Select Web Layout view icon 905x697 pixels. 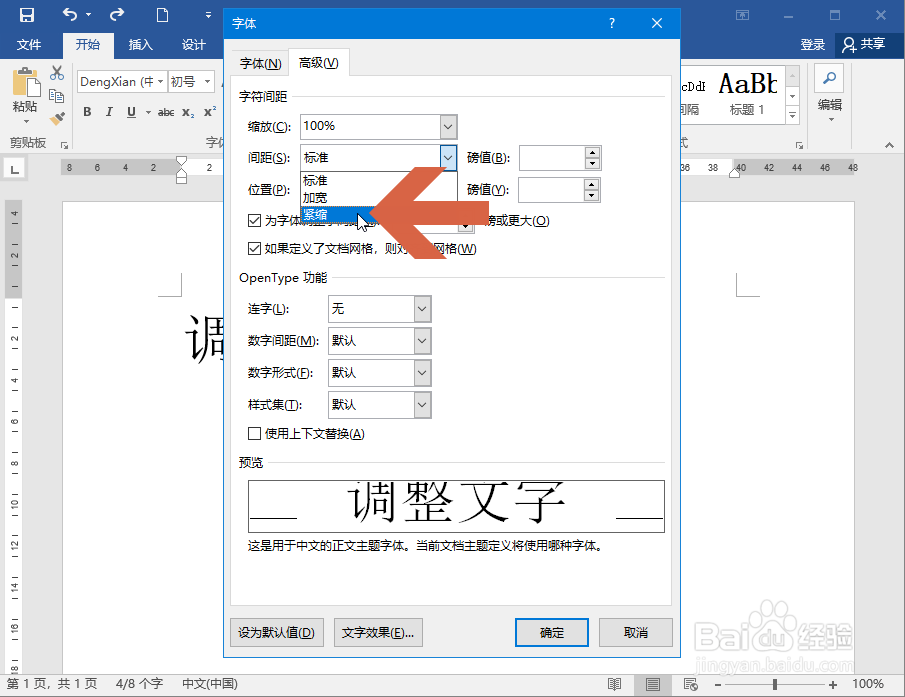pos(690,684)
